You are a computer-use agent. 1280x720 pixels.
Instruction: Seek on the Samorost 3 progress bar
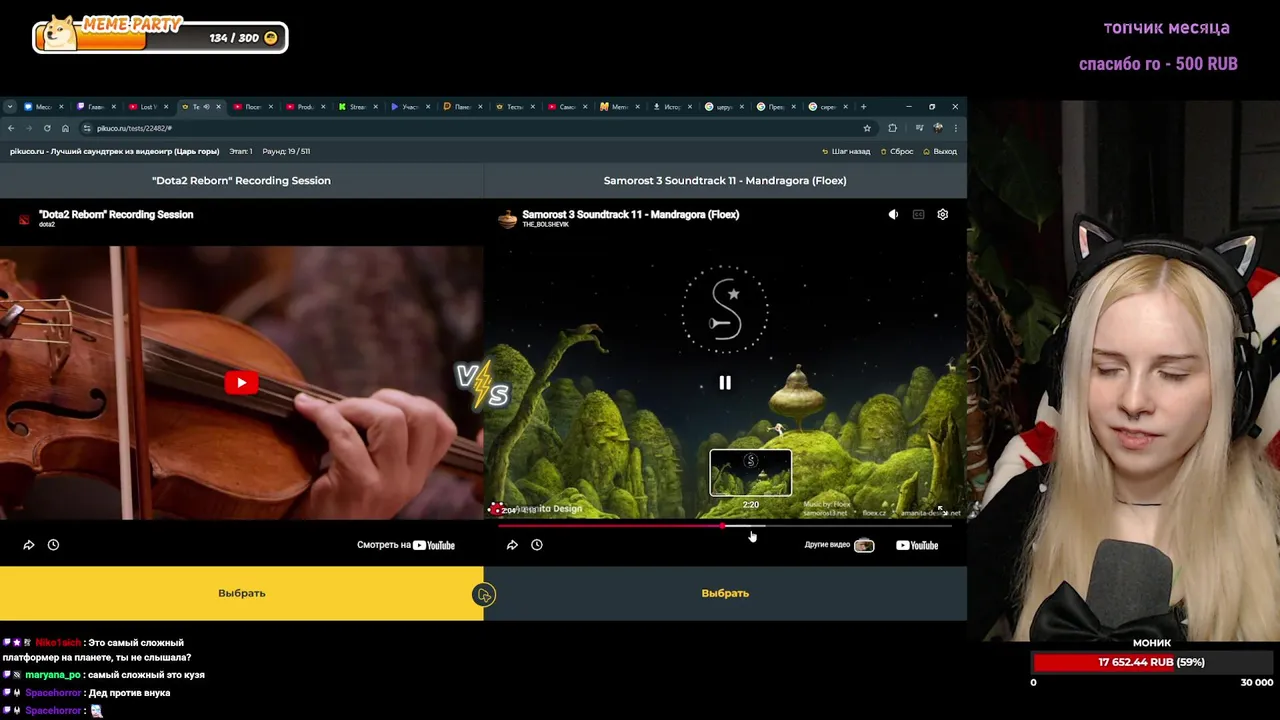pyautogui.click(x=725, y=525)
